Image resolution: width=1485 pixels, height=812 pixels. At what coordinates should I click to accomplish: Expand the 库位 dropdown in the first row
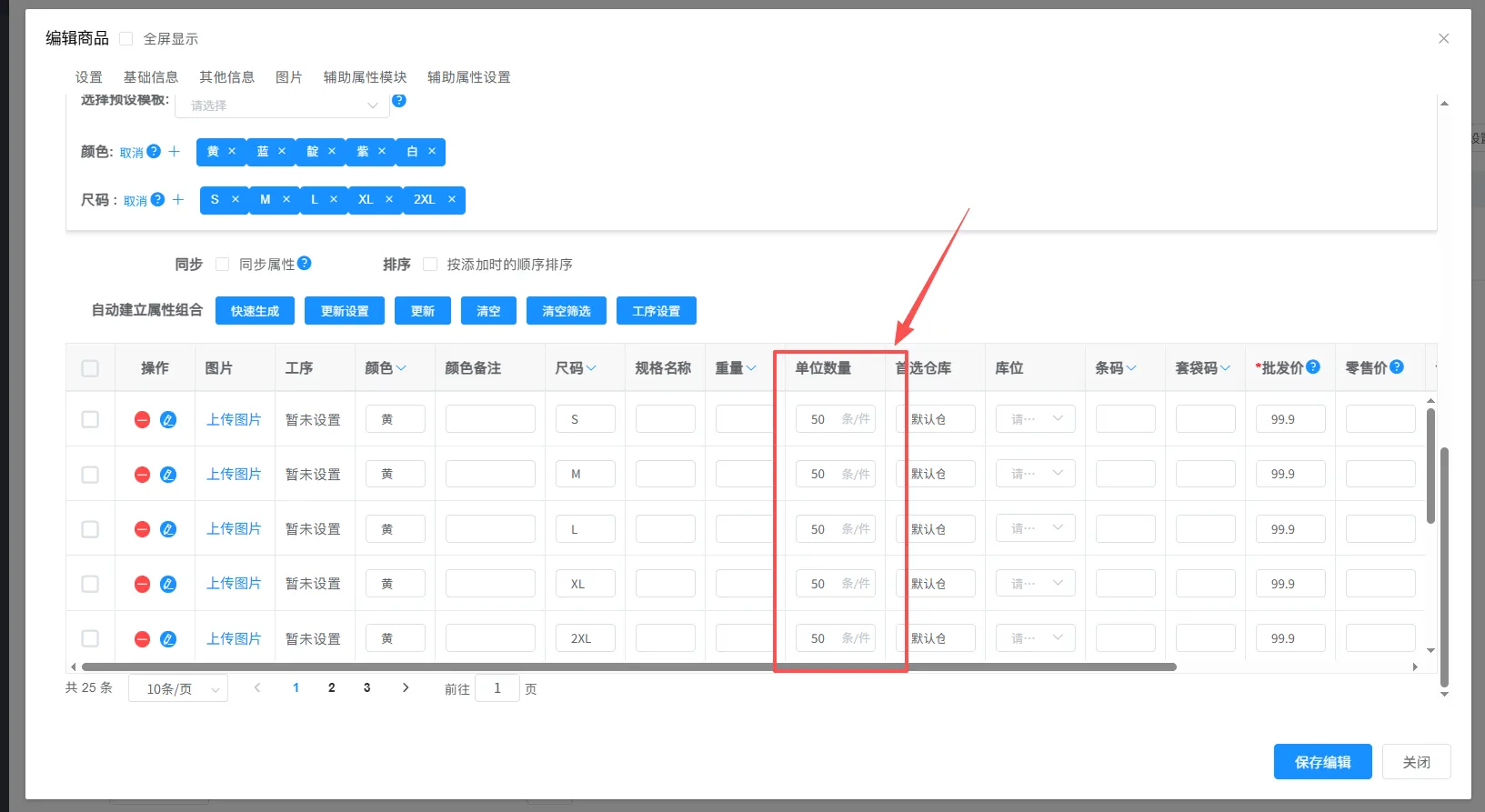(1035, 419)
